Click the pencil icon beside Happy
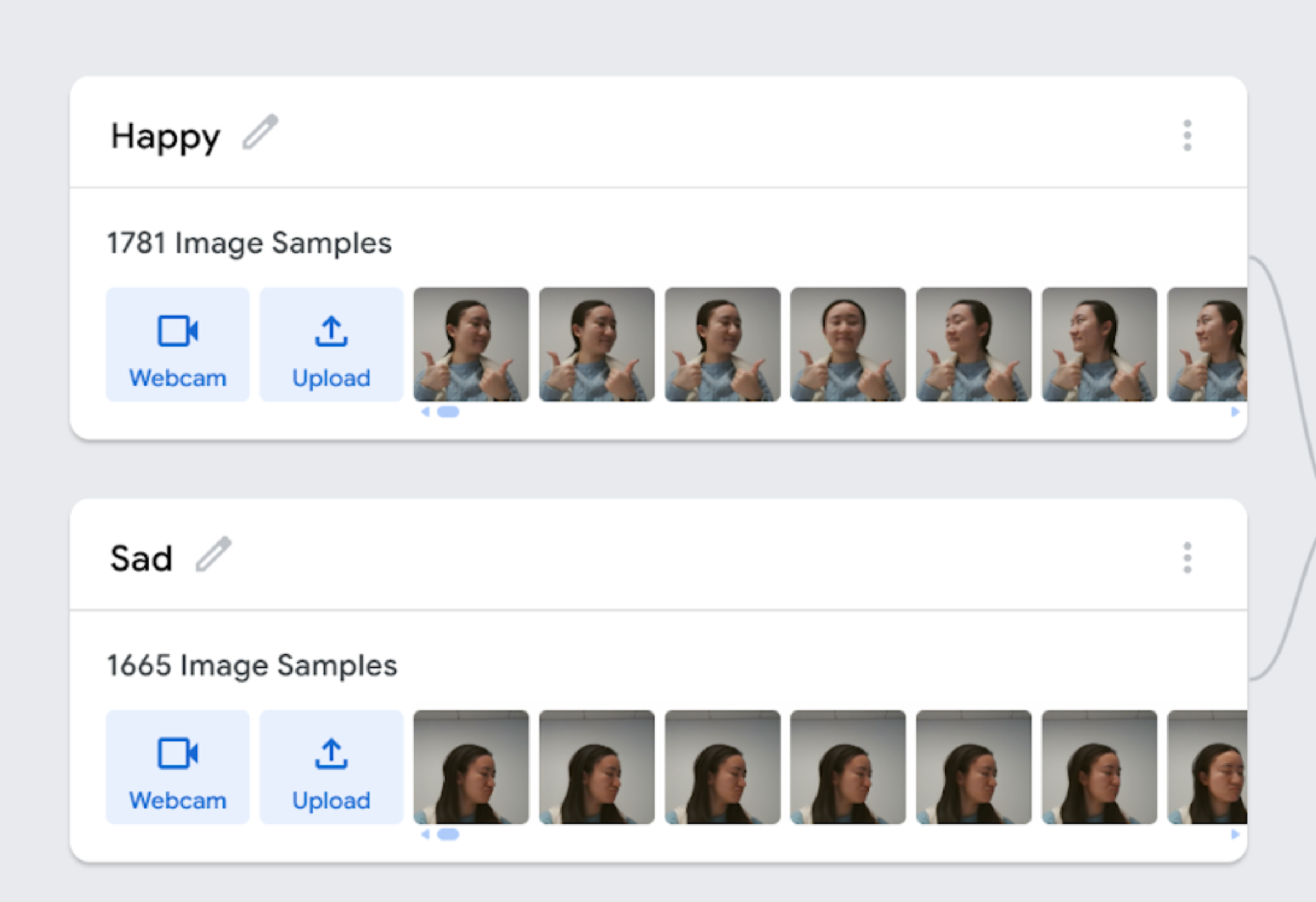This screenshot has height=902, width=1316. coord(261,132)
